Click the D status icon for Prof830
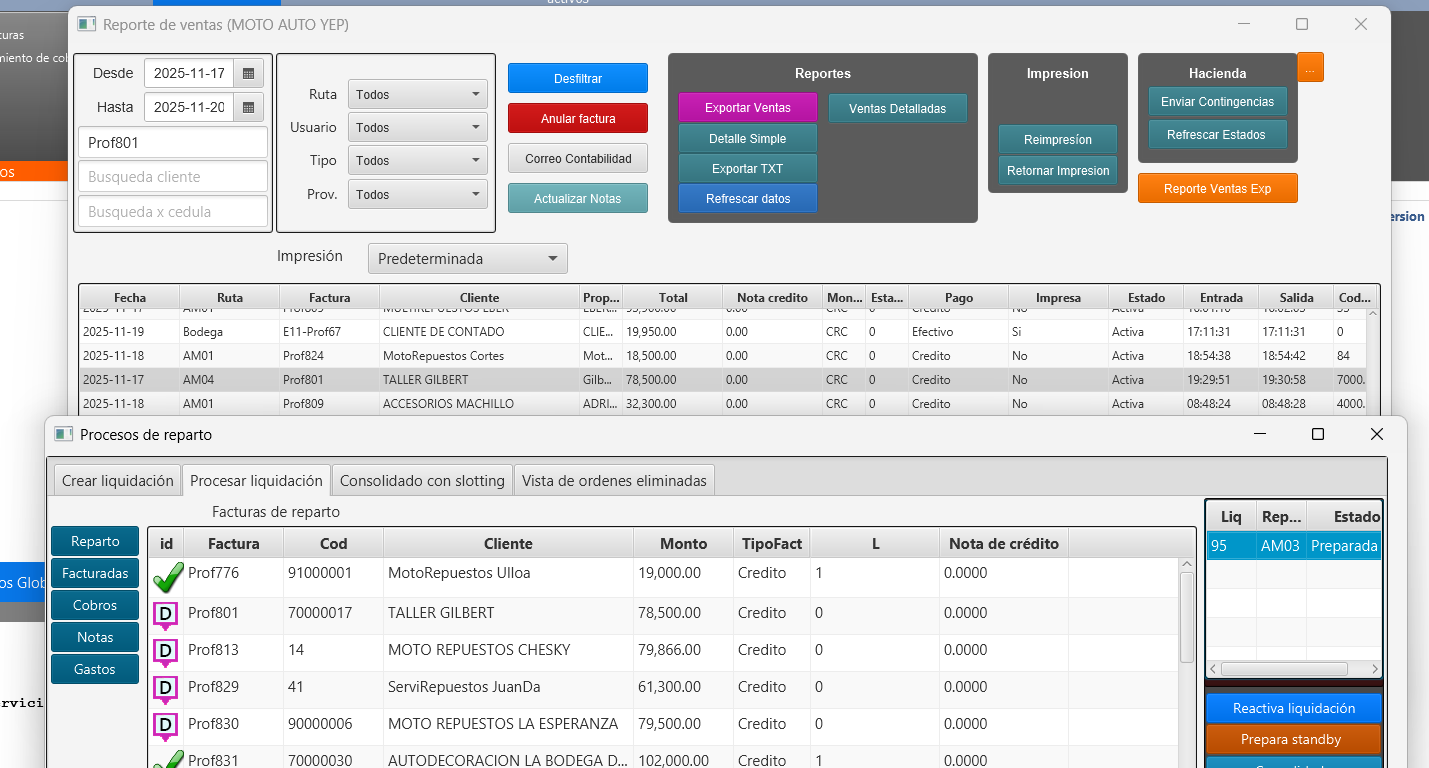Screen dimensions: 1429x768 click(x=165, y=725)
